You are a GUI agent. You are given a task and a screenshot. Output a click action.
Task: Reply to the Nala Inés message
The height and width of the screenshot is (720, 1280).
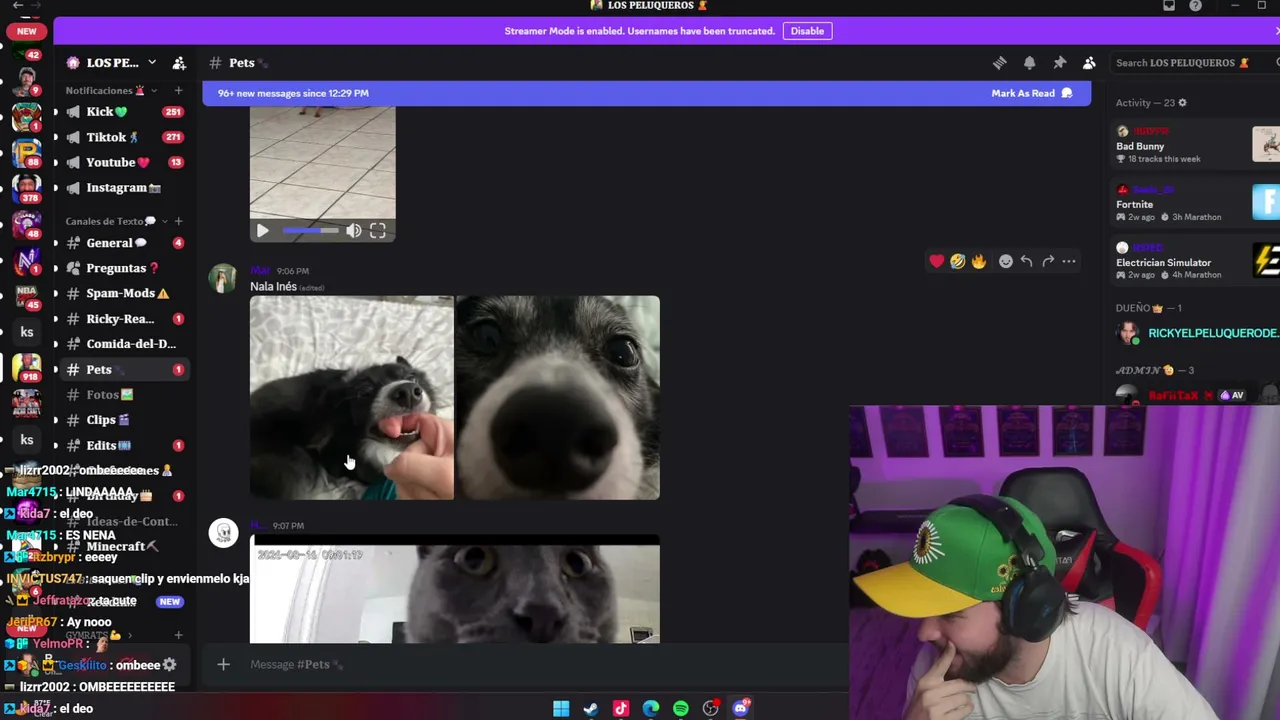coord(1026,261)
